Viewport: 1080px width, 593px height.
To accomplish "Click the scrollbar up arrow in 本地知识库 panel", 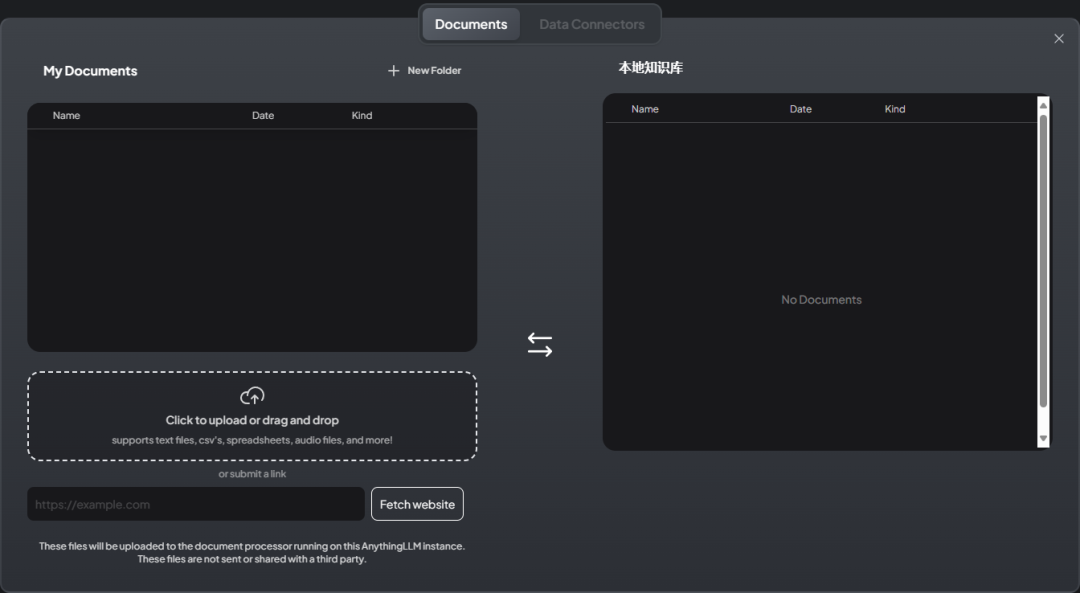I will (1043, 105).
